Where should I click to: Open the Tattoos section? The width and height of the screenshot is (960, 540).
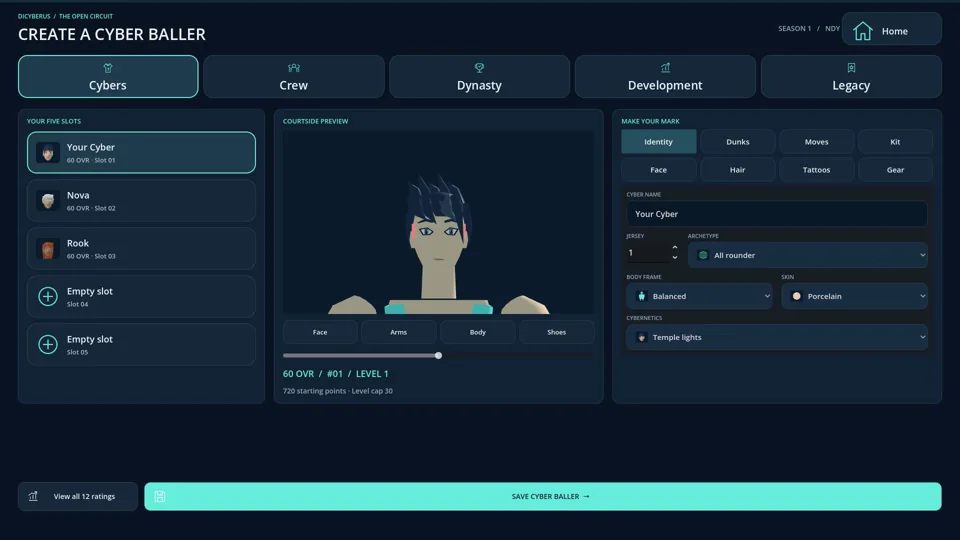coord(816,170)
